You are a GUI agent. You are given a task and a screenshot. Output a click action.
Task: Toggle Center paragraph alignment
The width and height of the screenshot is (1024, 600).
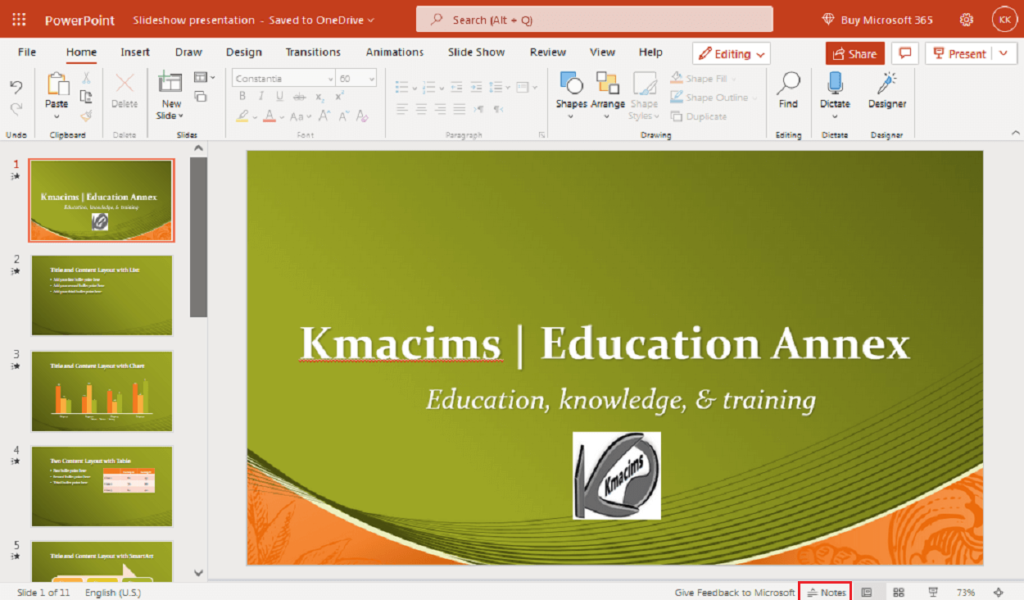point(421,109)
